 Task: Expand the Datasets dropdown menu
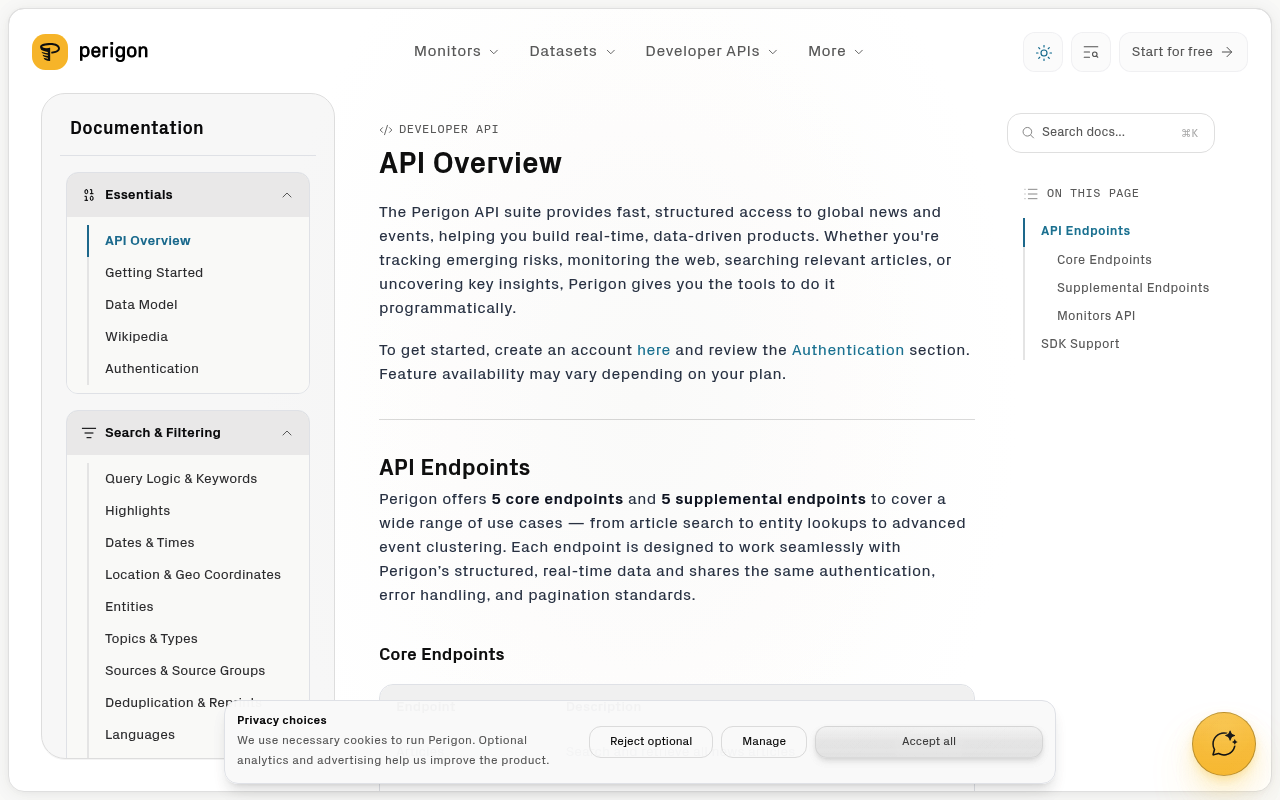[x=572, y=52]
